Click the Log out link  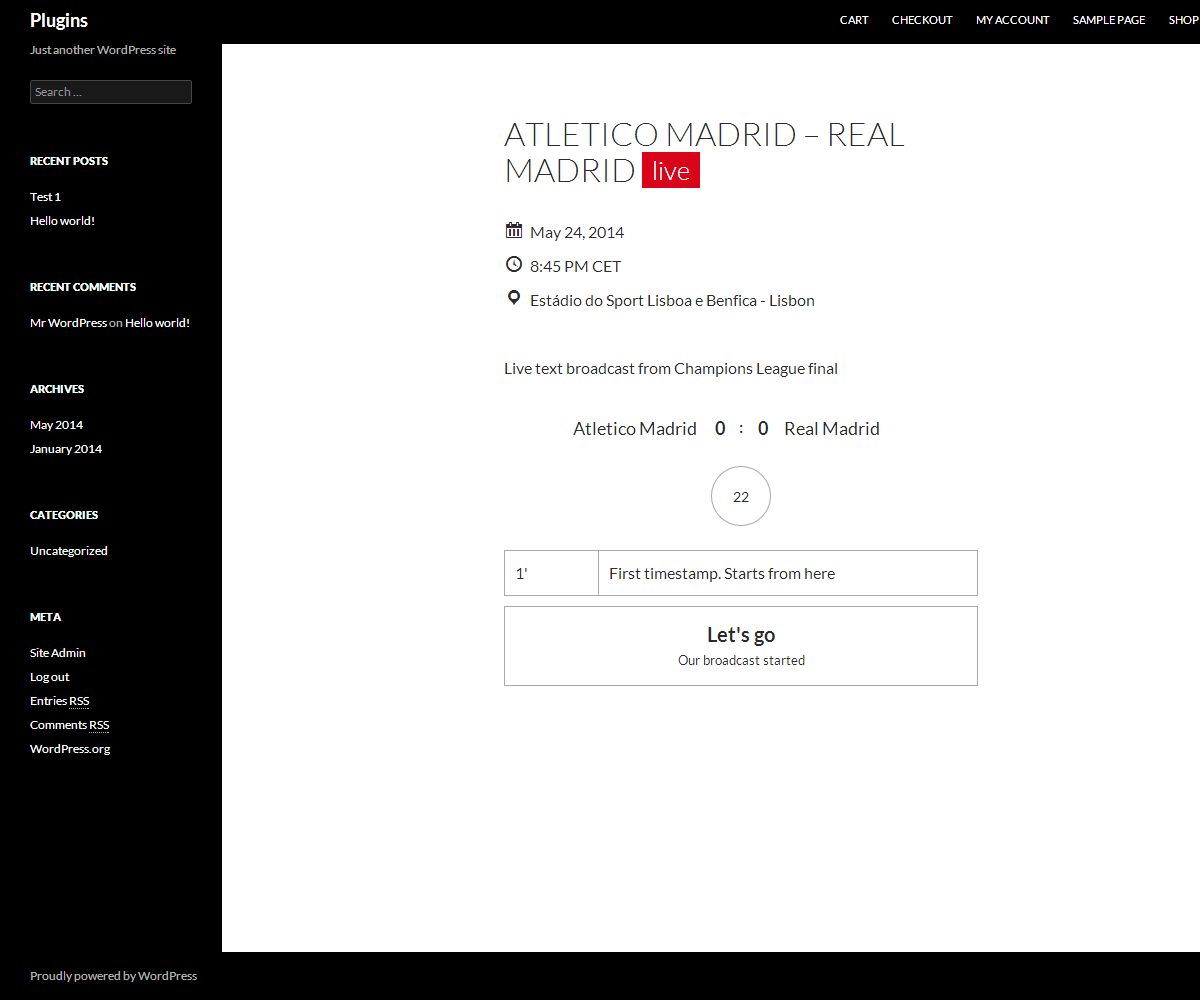pos(50,677)
